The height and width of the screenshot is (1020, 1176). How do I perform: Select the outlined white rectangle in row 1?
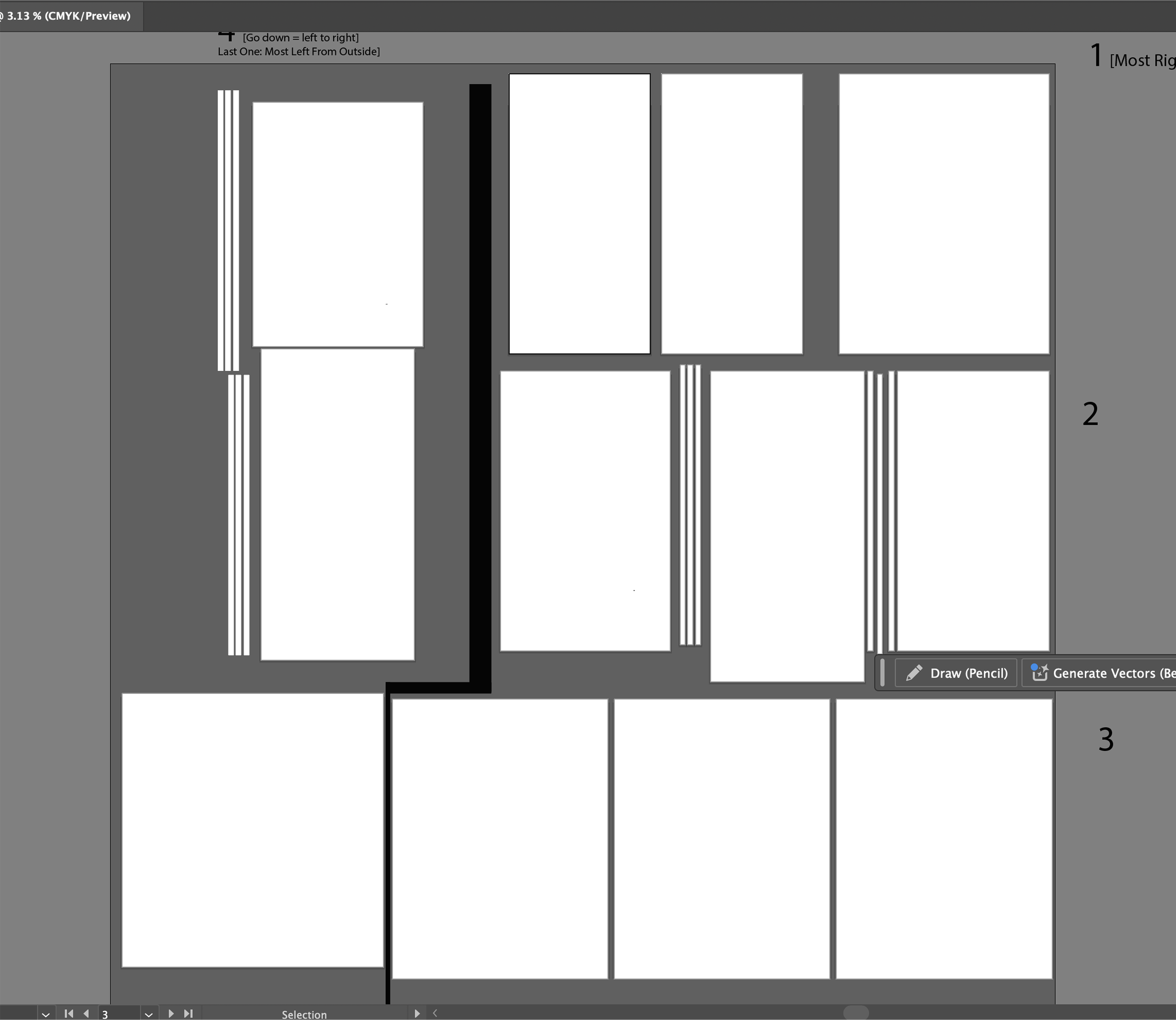click(579, 214)
